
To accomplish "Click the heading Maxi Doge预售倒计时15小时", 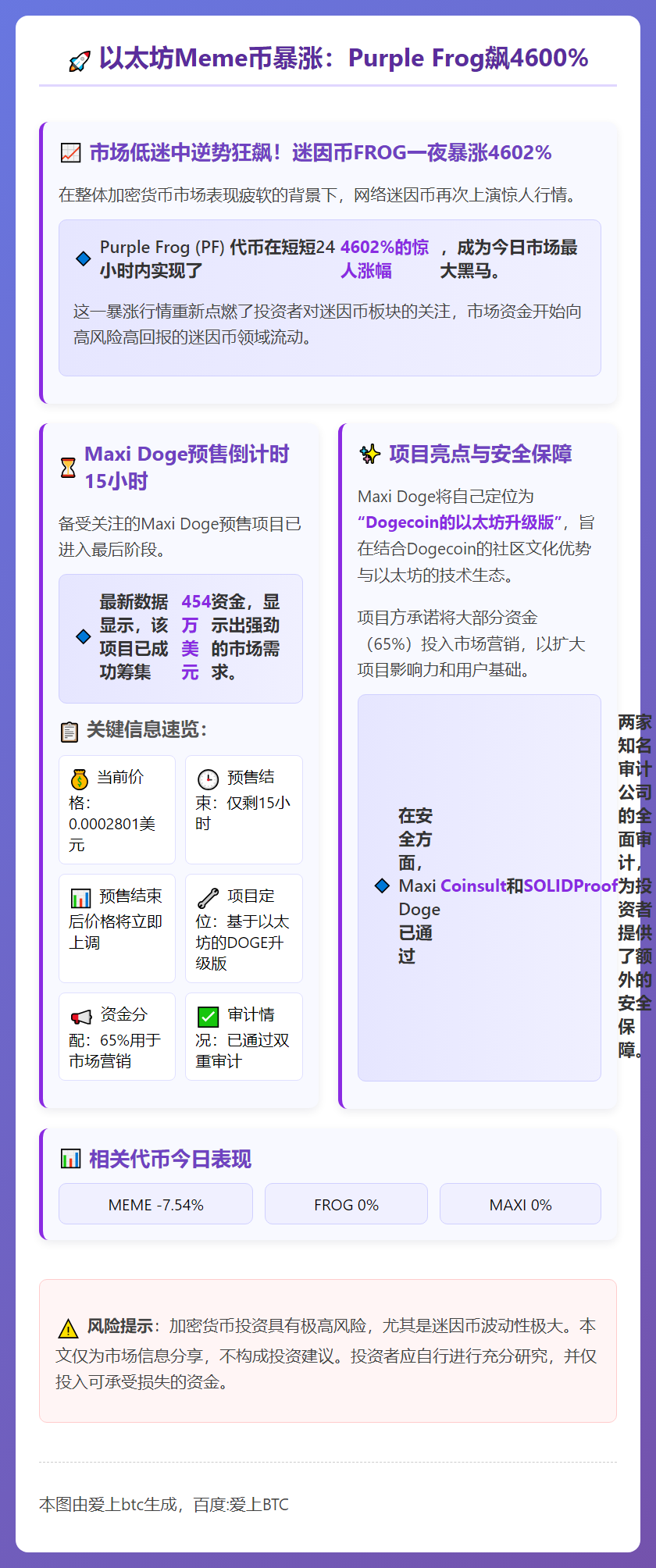I will coord(187,467).
